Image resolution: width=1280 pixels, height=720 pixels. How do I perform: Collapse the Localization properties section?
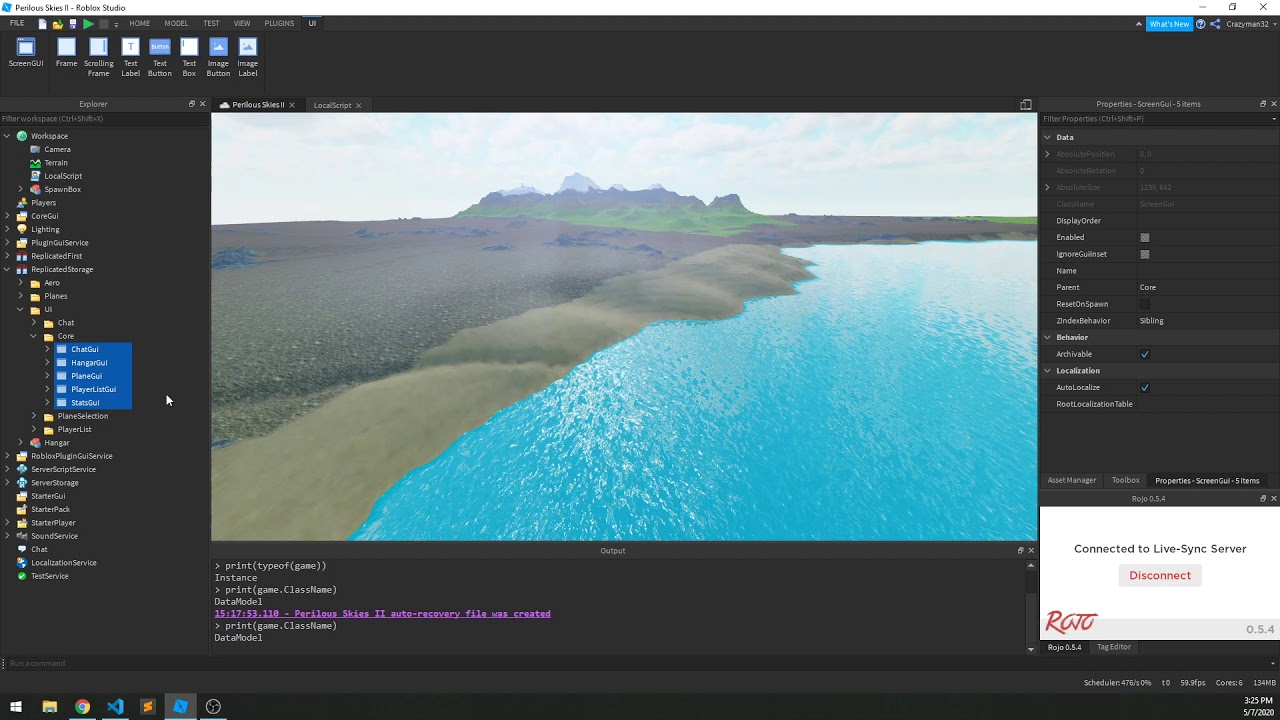click(1048, 371)
